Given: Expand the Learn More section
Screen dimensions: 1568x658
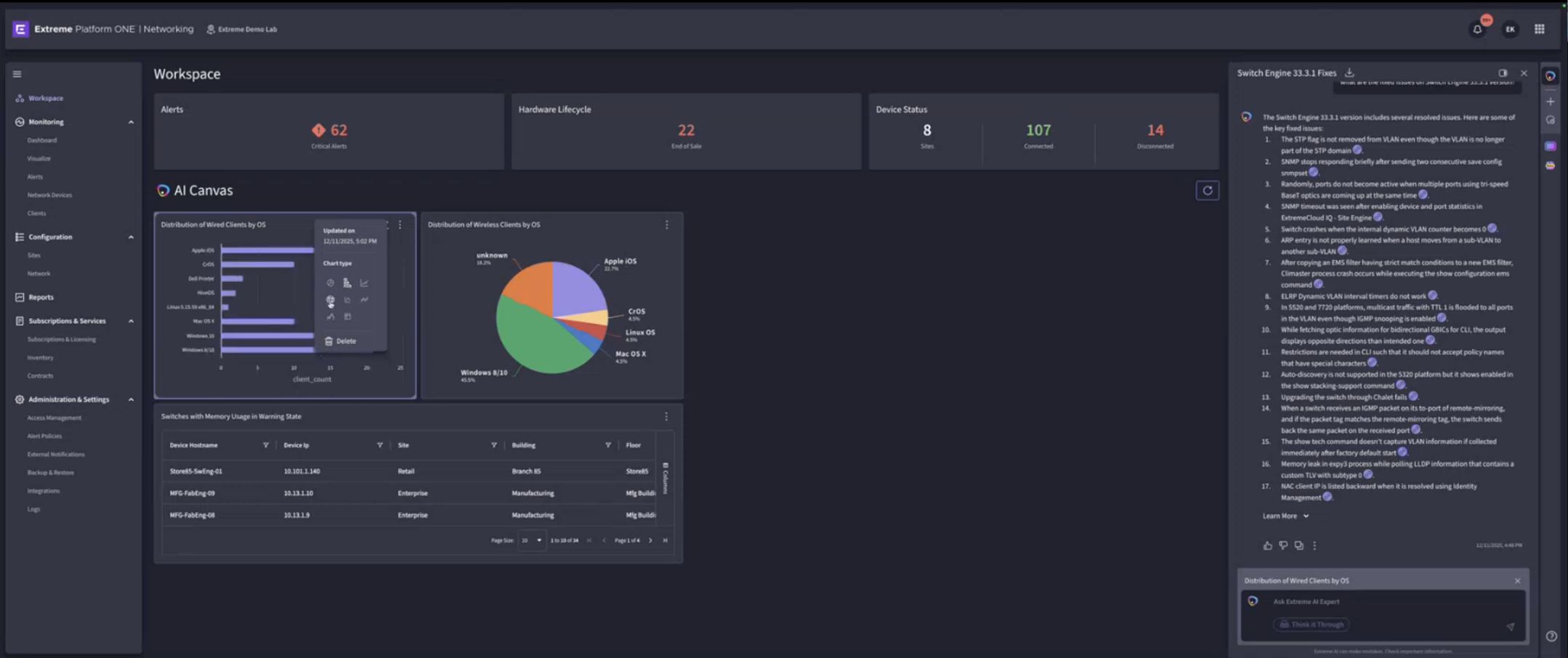Looking at the screenshot, I should click(x=1285, y=516).
